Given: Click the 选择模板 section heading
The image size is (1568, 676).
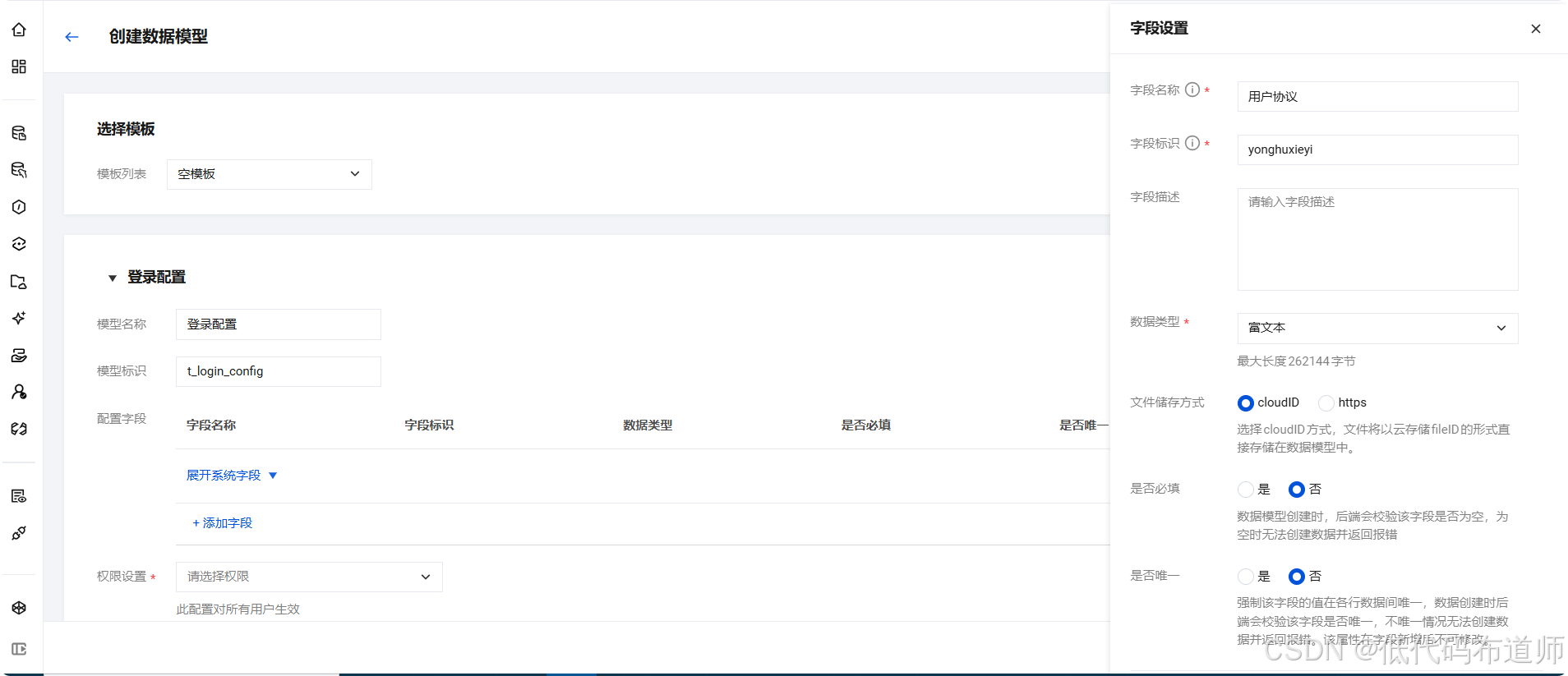Looking at the screenshot, I should (x=126, y=129).
